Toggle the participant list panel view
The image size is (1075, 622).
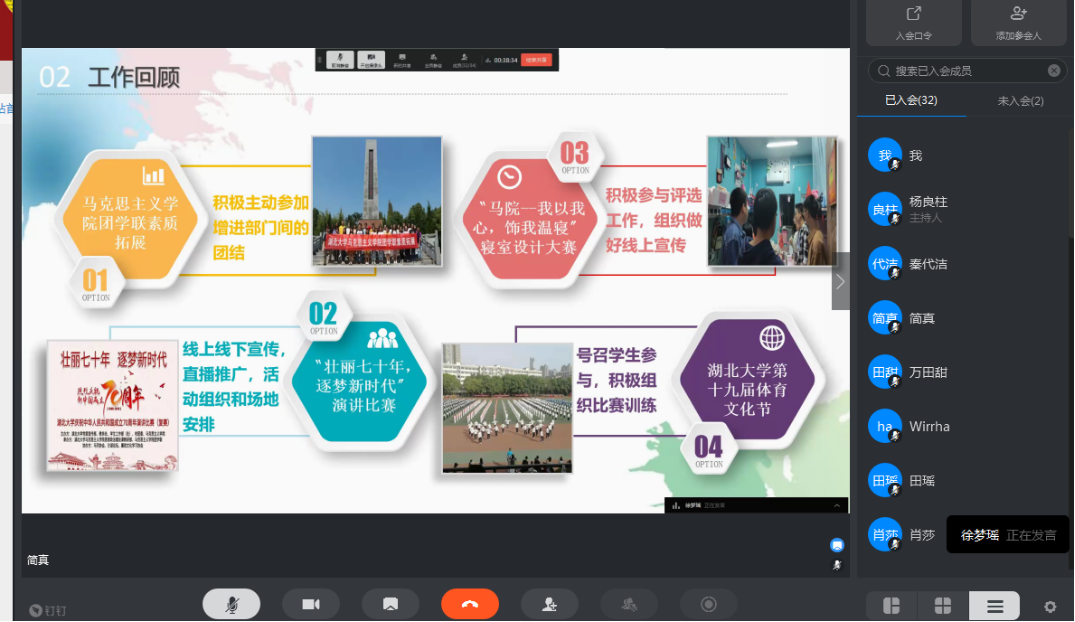[994, 605]
